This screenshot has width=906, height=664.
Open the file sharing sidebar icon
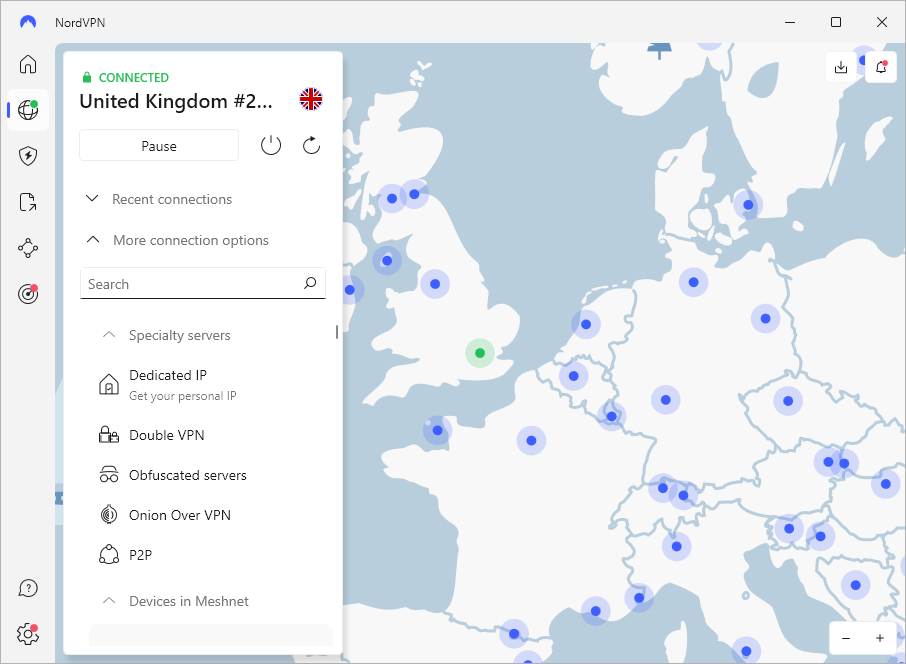[x=28, y=202]
